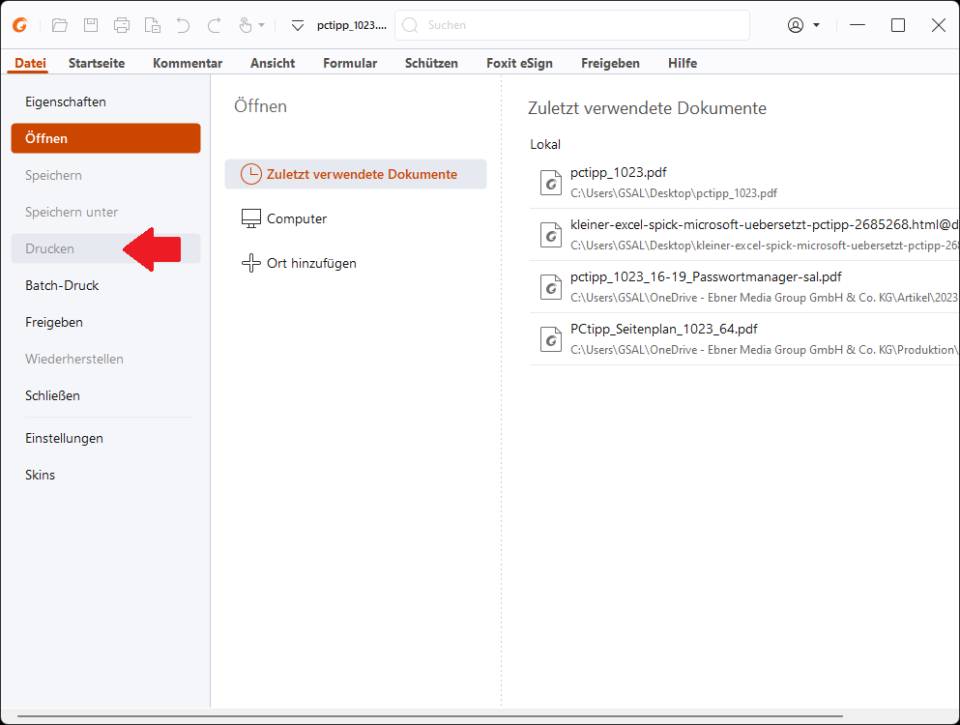The width and height of the screenshot is (960, 725).
Task: Click the Foxit file icon beside pctipp_1023.pdf
Action: click(551, 184)
